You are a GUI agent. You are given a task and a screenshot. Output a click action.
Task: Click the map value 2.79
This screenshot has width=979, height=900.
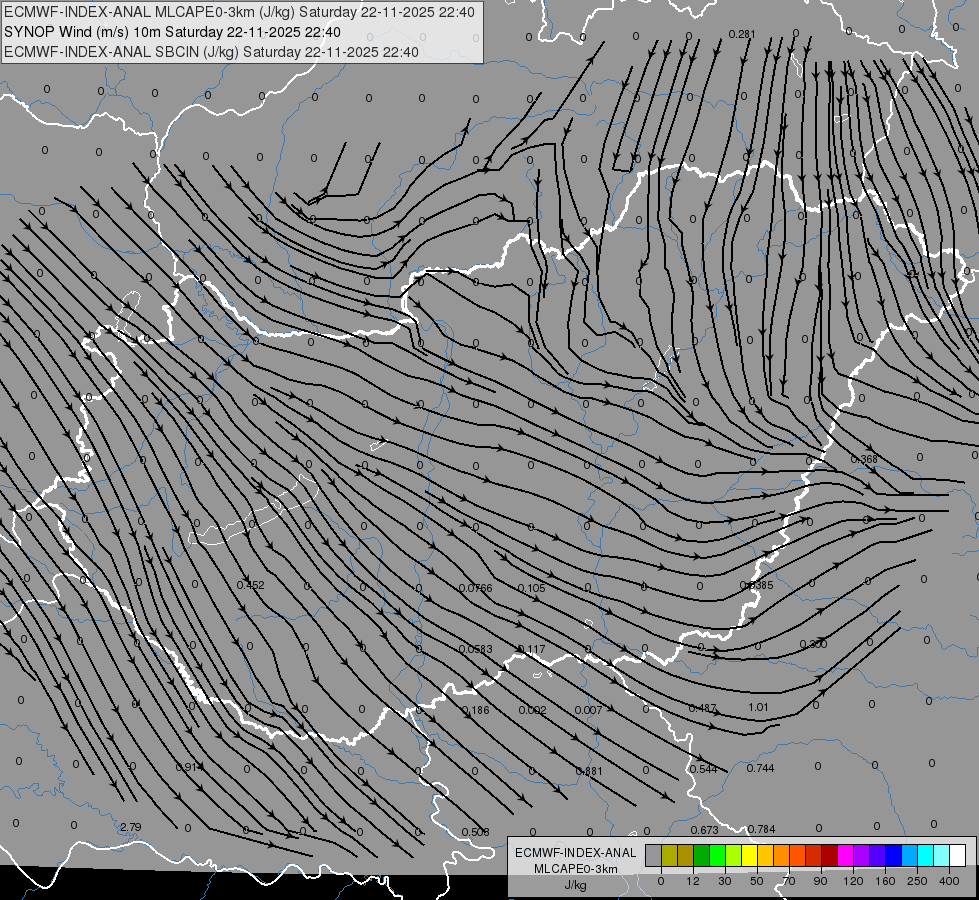[130, 827]
